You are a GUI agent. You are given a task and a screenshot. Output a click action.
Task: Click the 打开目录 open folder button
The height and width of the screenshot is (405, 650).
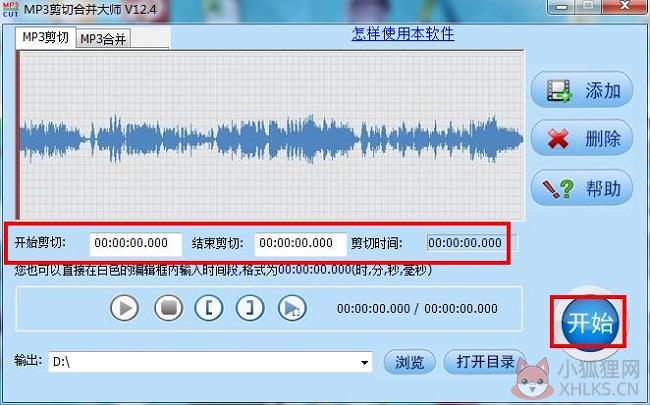pyautogui.click(x=485, y=362)
